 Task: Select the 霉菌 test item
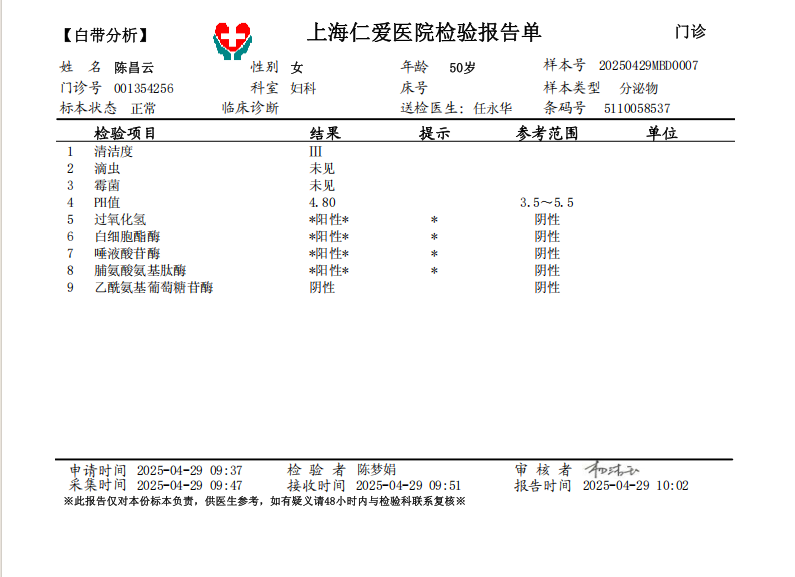coord(107,185)
